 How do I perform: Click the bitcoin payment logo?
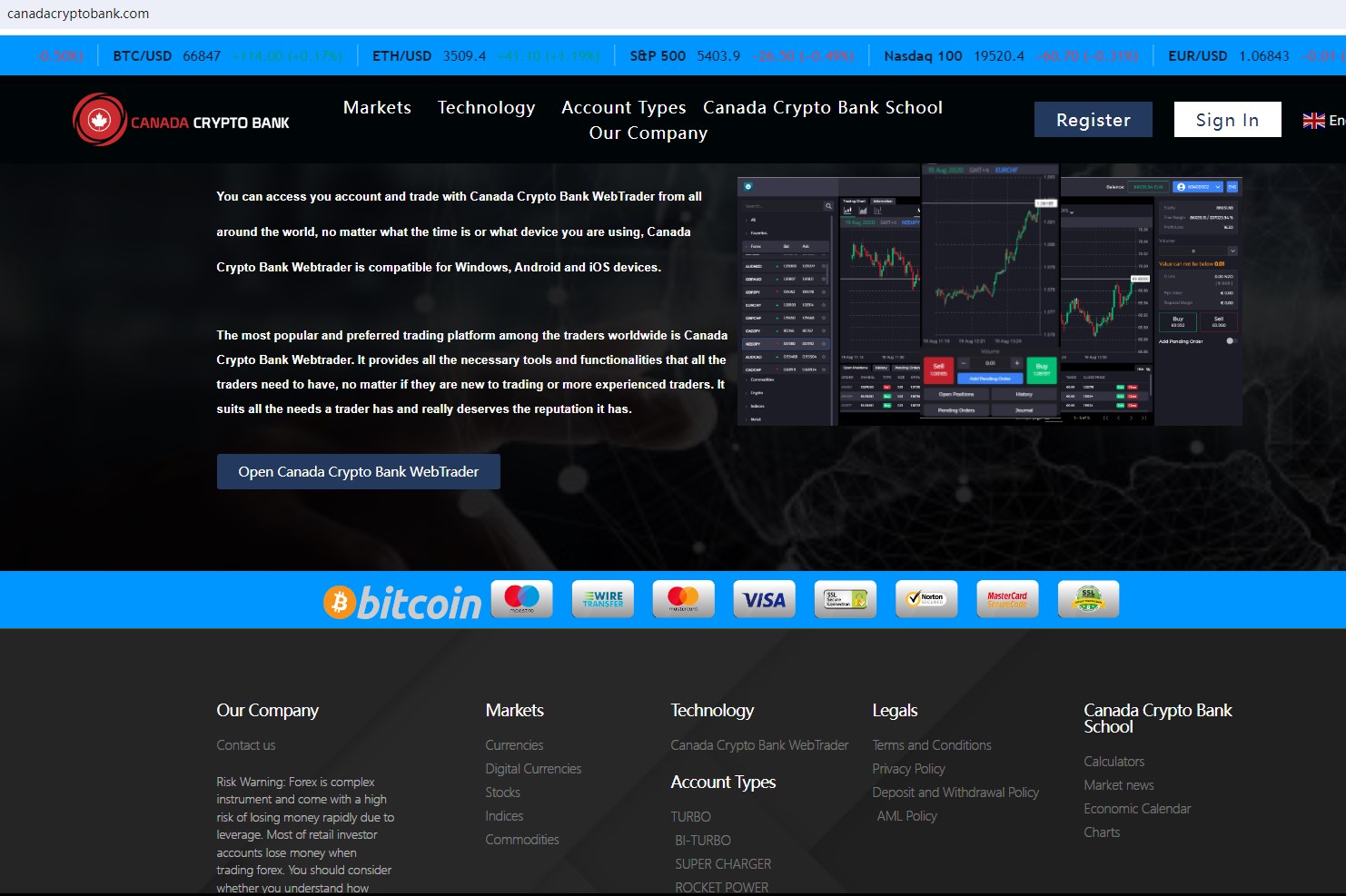[x=402, y=602]
